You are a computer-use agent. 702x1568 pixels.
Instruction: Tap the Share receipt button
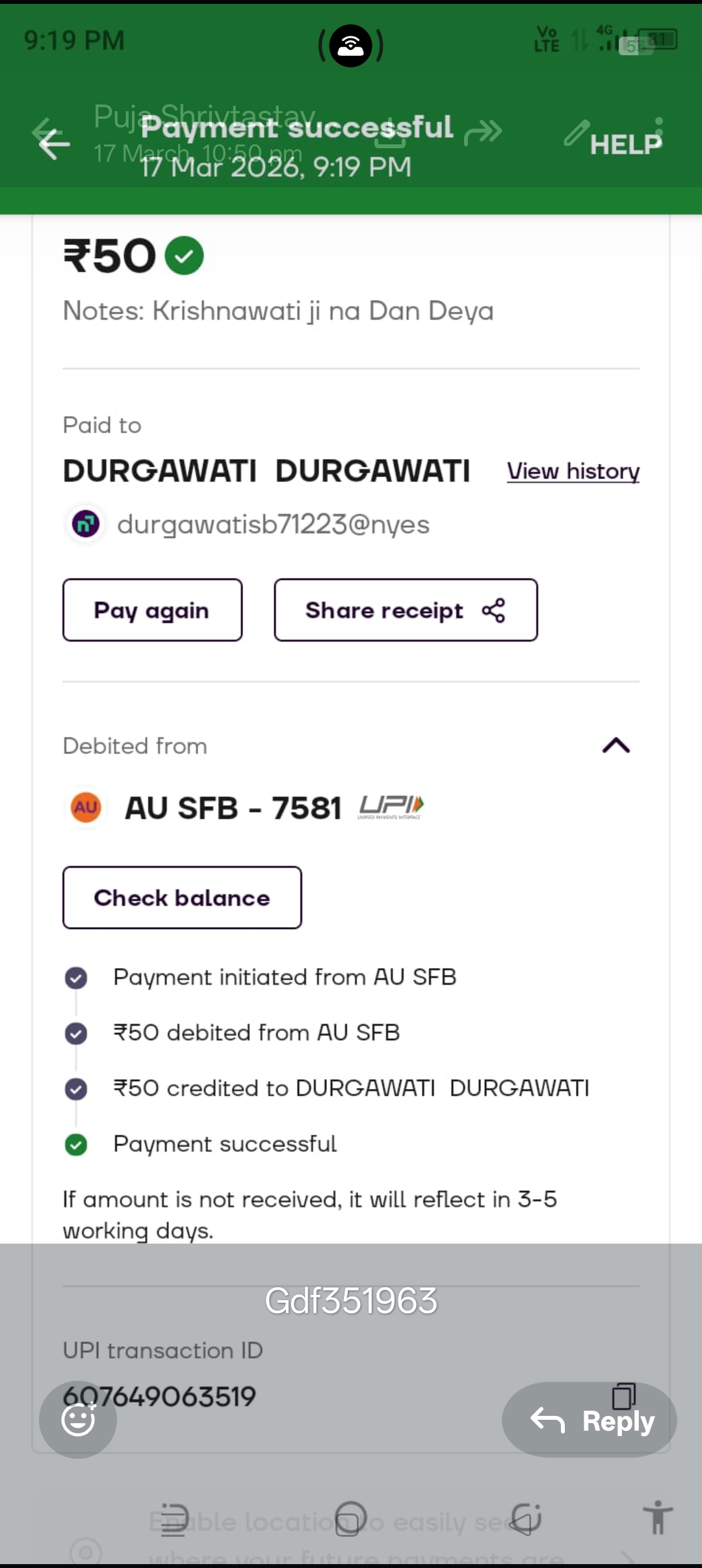pos(406,610)
